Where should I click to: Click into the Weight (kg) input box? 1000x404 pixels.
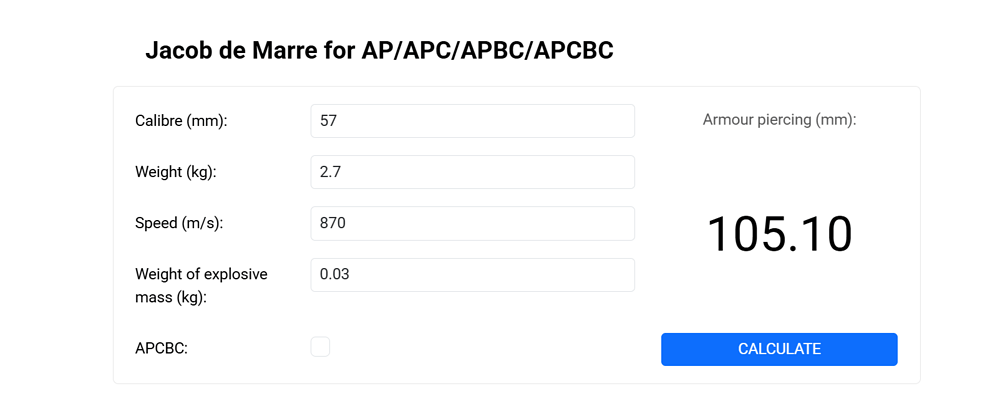point(472,172)
